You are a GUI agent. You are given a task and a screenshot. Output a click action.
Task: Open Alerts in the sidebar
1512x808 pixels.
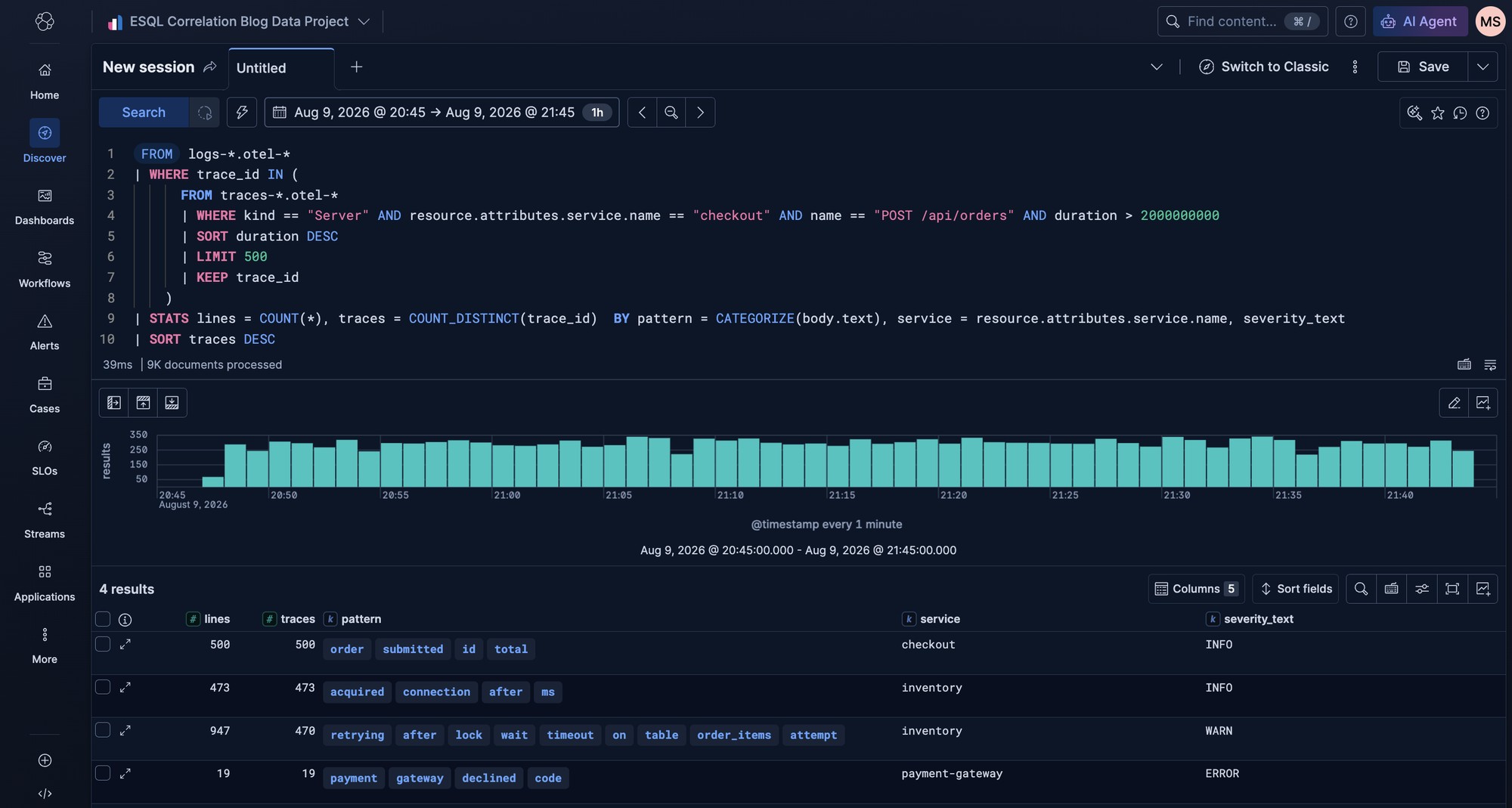click(x=45, y=333)
